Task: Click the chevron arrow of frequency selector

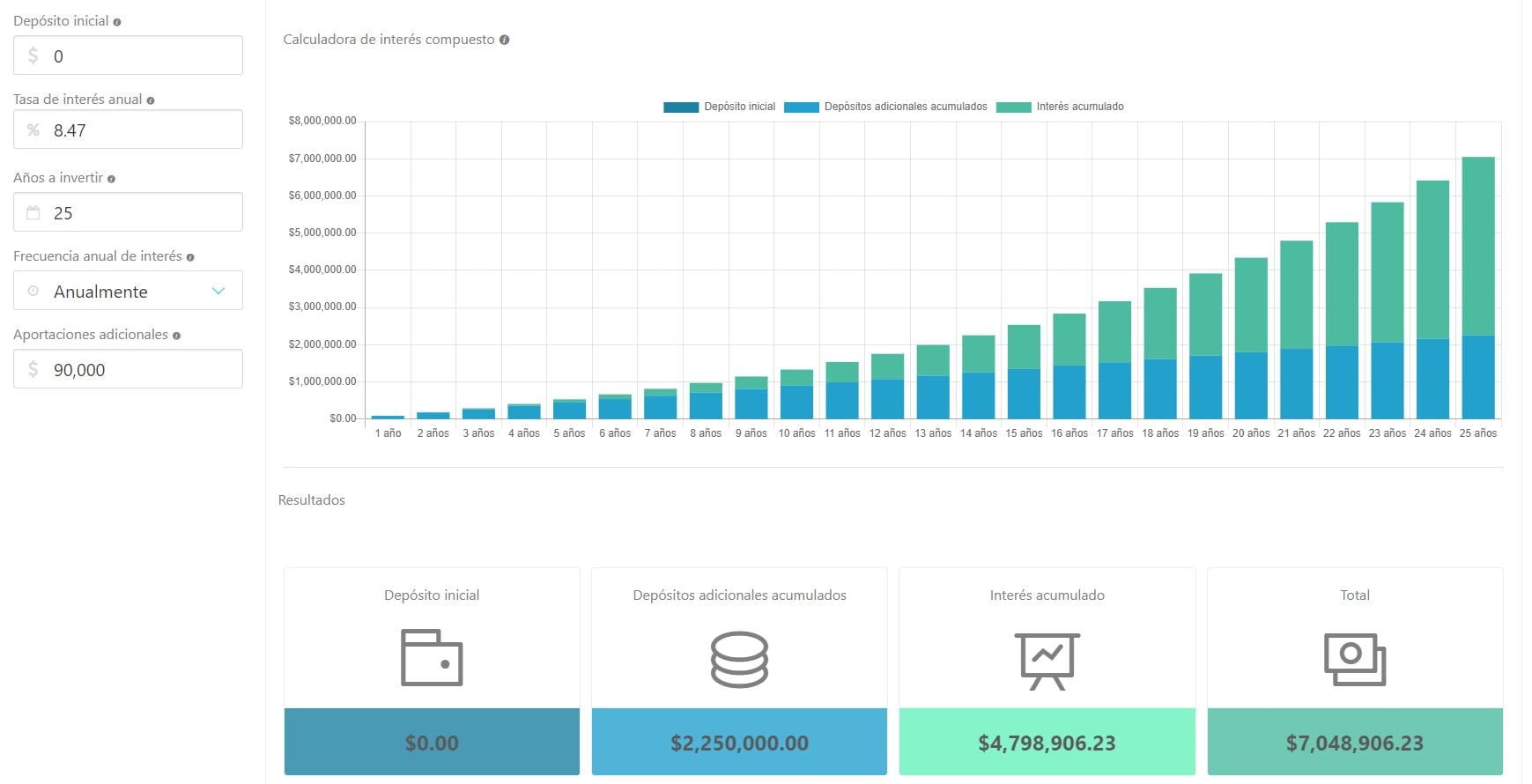Action: pyautogui.click(x=218, y=291)
